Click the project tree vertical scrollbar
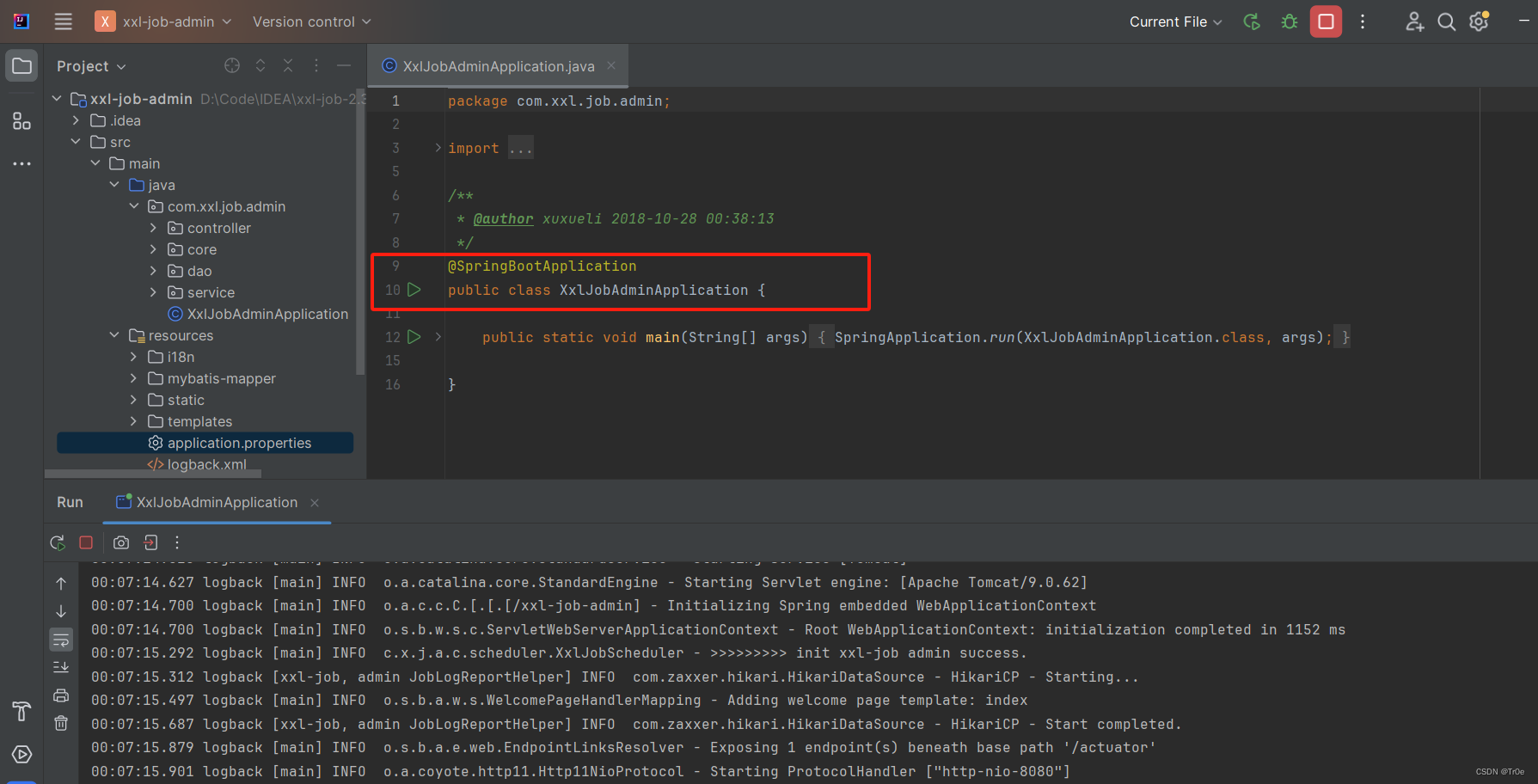The image size is (1538, 784). (360, 232)
